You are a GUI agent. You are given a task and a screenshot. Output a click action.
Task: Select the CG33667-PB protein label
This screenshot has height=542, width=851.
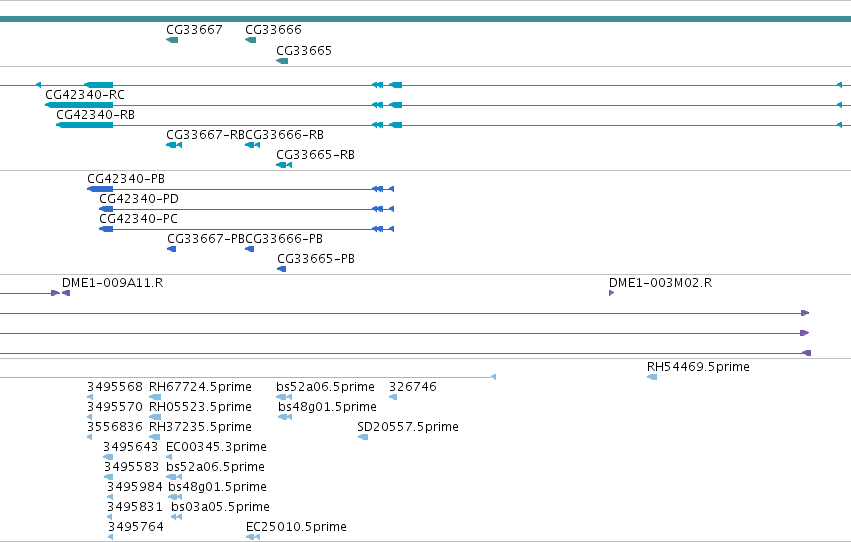point(206,239)
